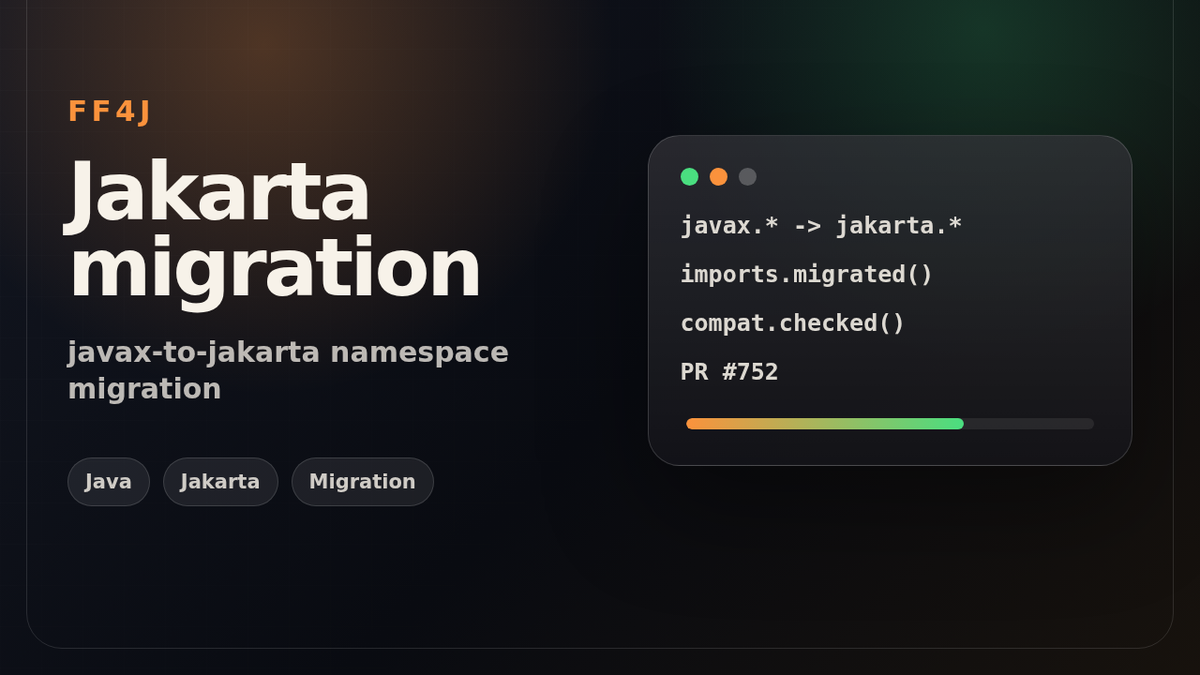Select the Migration tag pill
The height and width of the screenshot is (675, 1200).
(362, 482)
